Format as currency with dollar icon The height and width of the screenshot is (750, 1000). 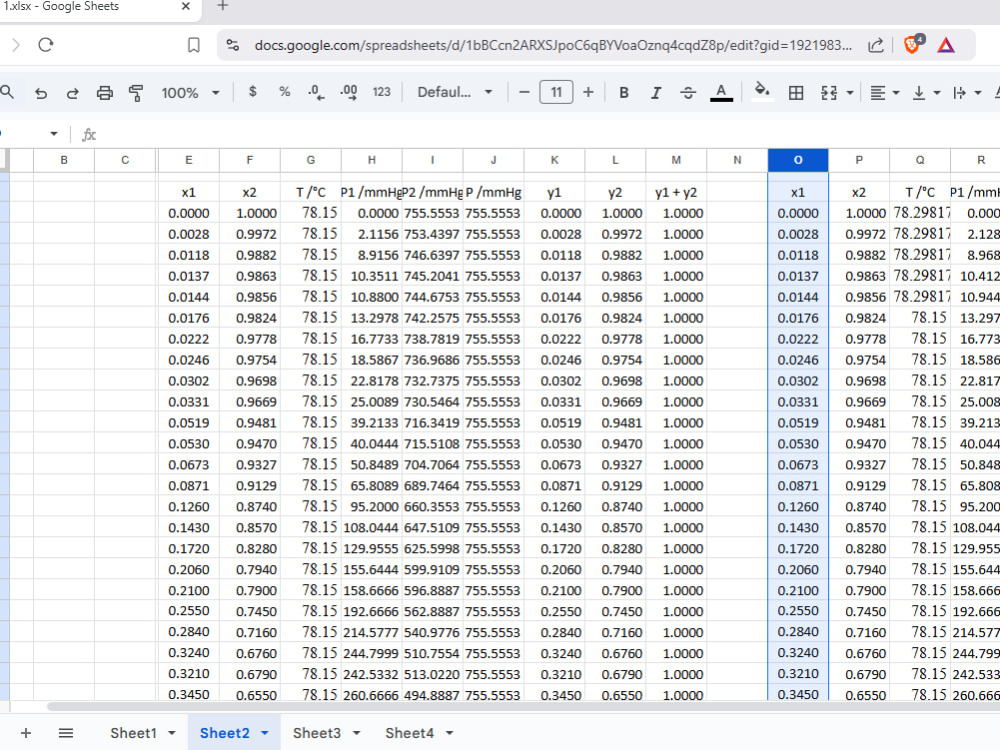tap(253, 92)
